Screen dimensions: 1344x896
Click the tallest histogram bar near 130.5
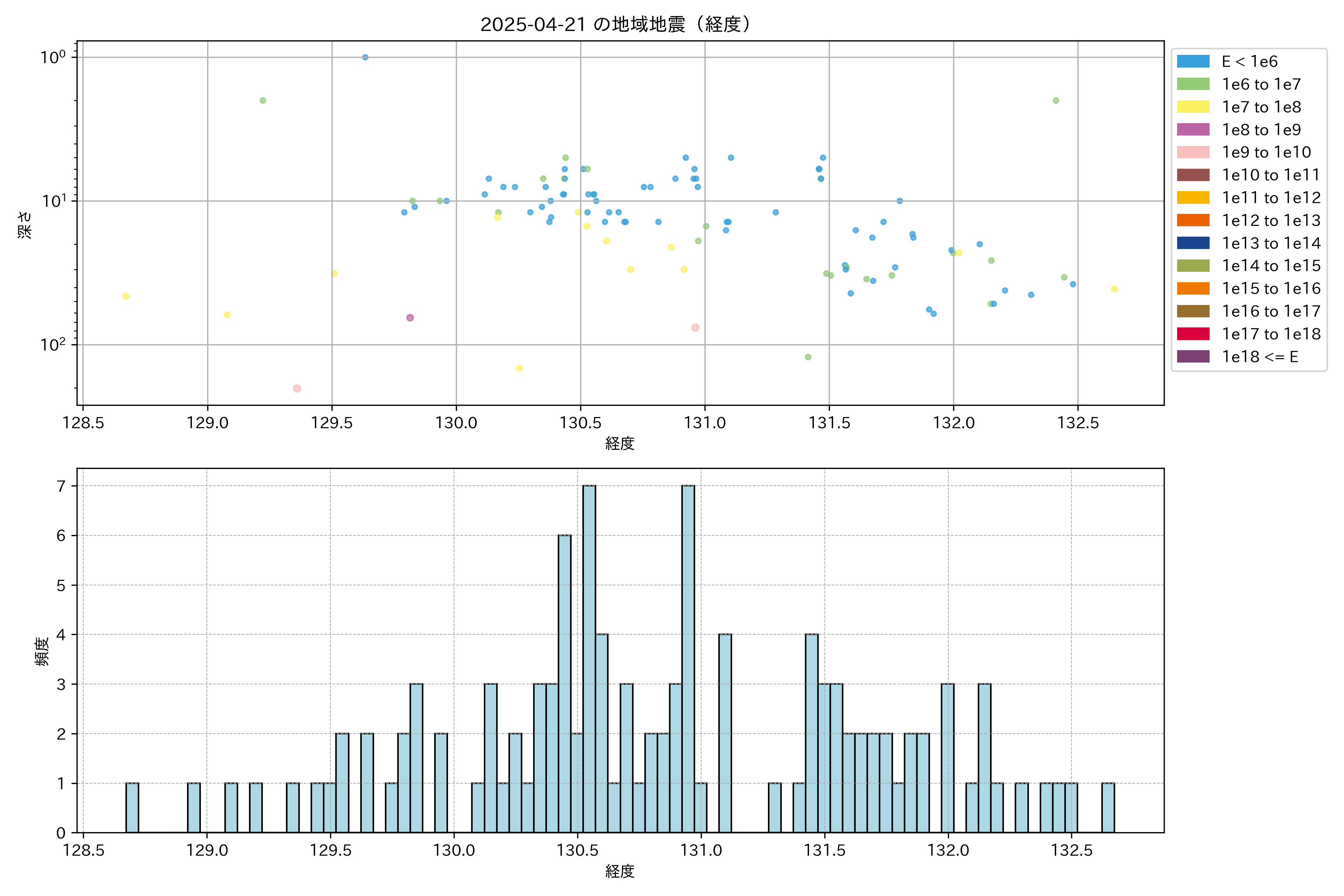click(x=589, y=657)
